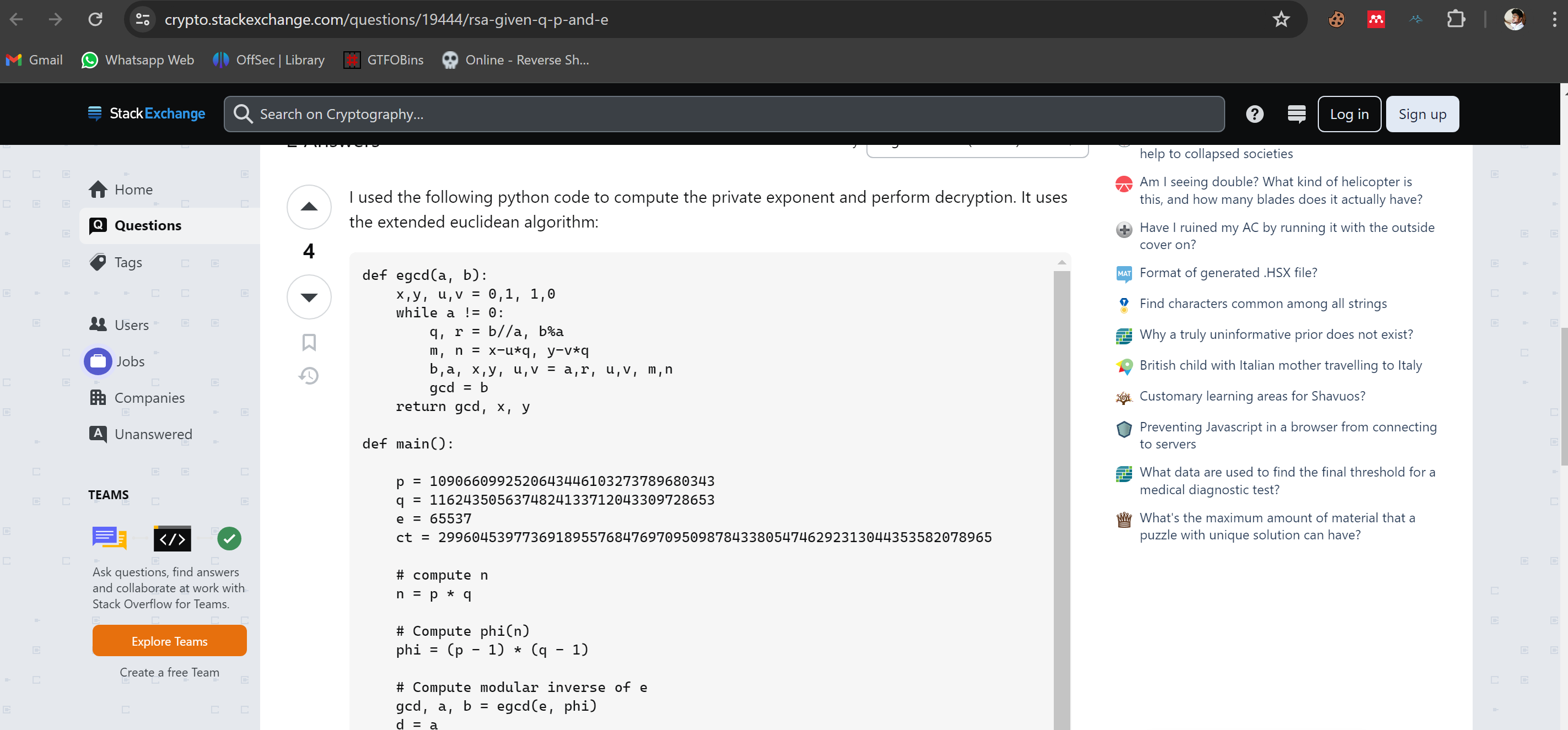Click the Log in button
The image size is (1568, 730).
click(1349, 115)
